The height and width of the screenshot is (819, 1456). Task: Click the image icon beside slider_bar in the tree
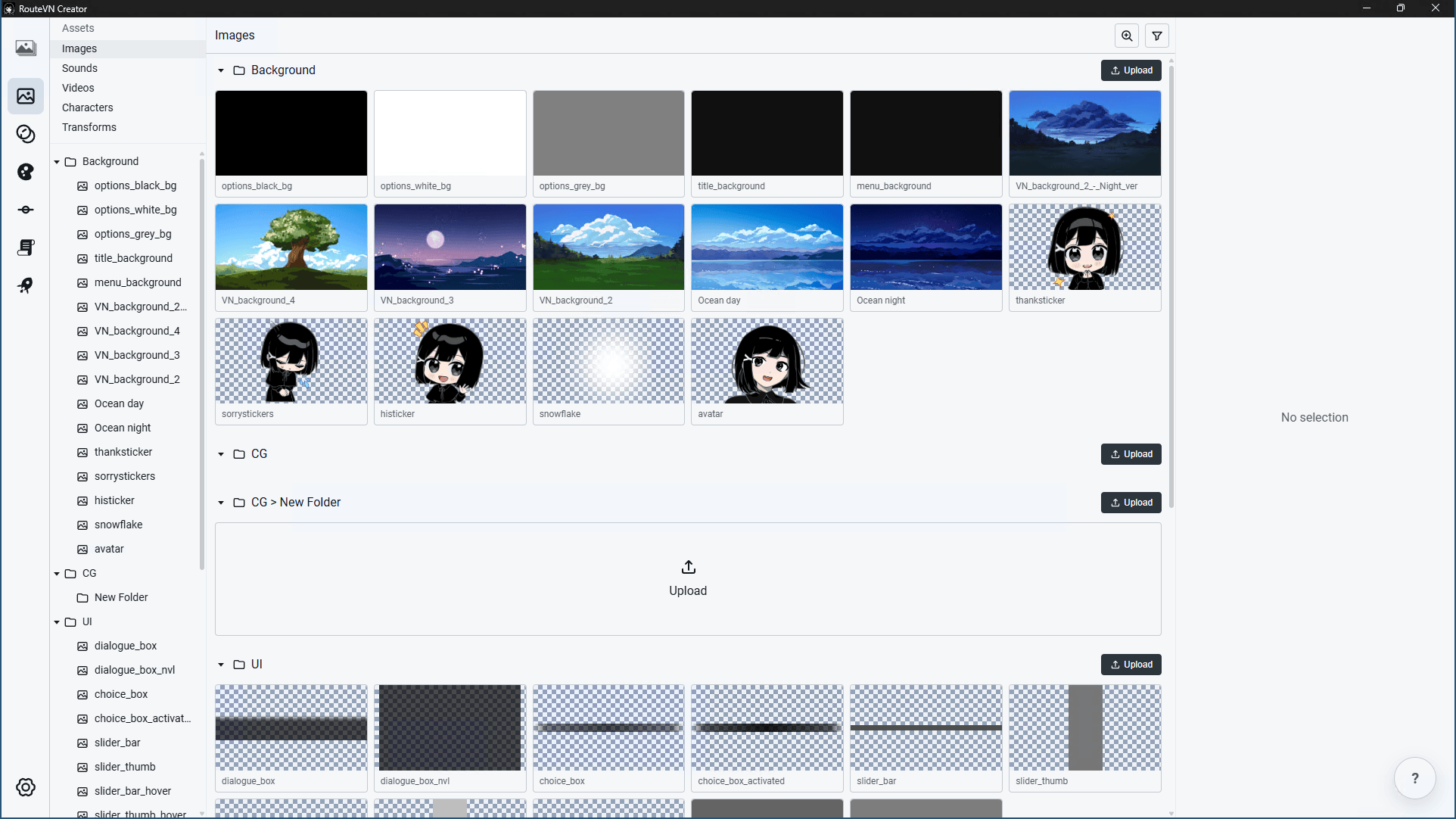tap(82, 743)
